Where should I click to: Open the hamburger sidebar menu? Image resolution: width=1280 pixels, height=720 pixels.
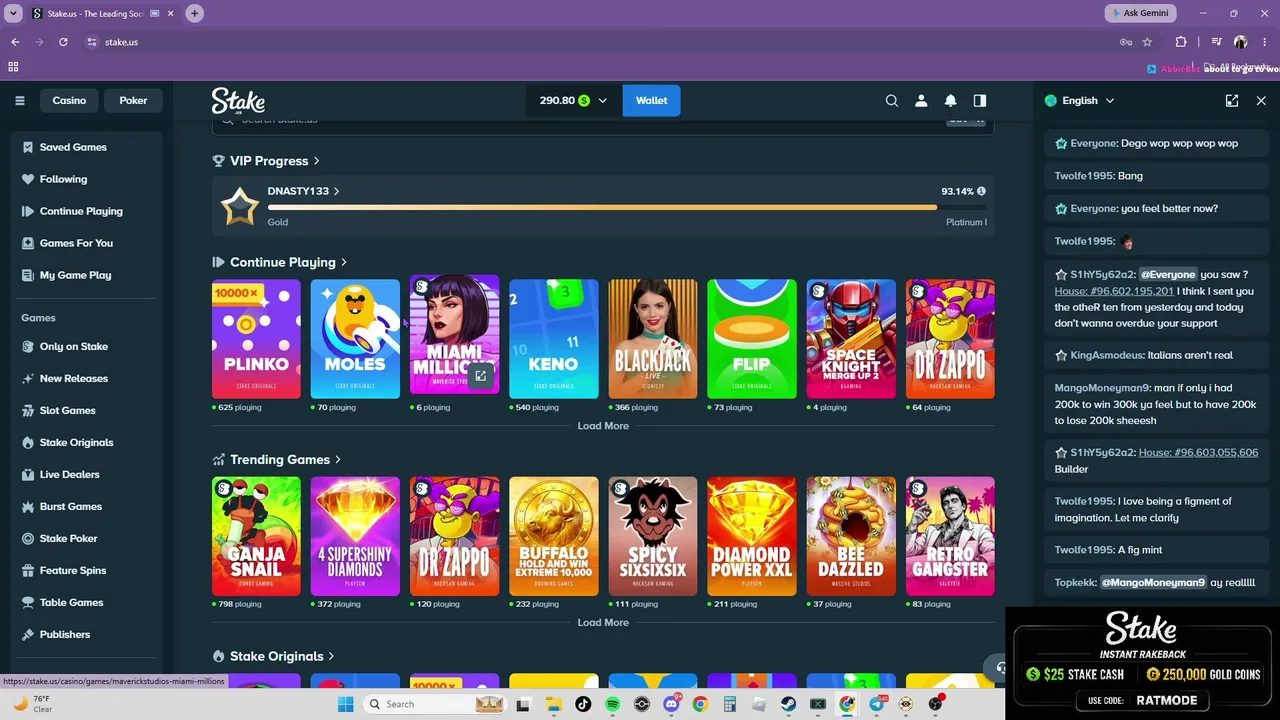click(x=19, y=100)
